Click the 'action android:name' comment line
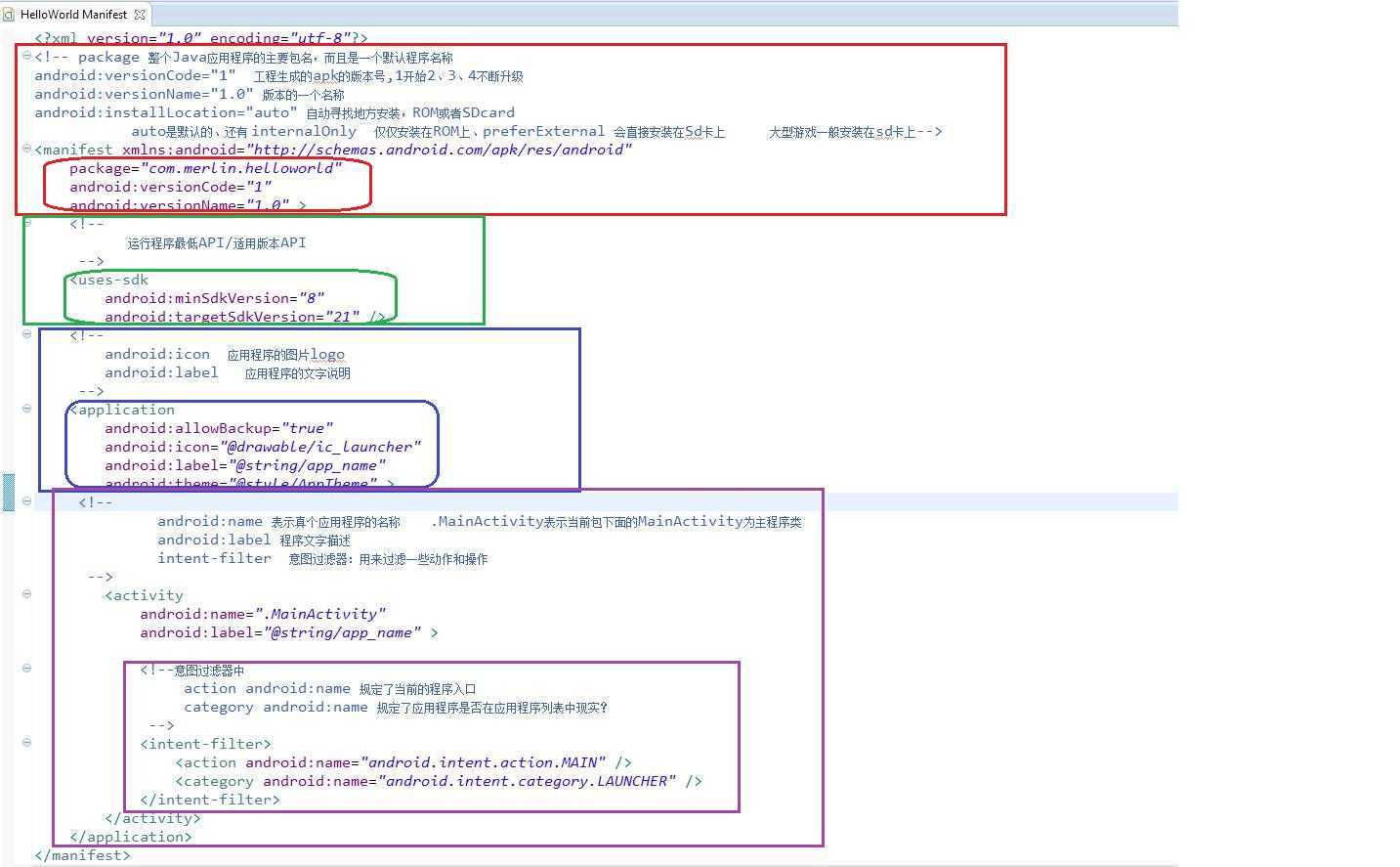This screenshot has width=1400, height=867. 330,688
